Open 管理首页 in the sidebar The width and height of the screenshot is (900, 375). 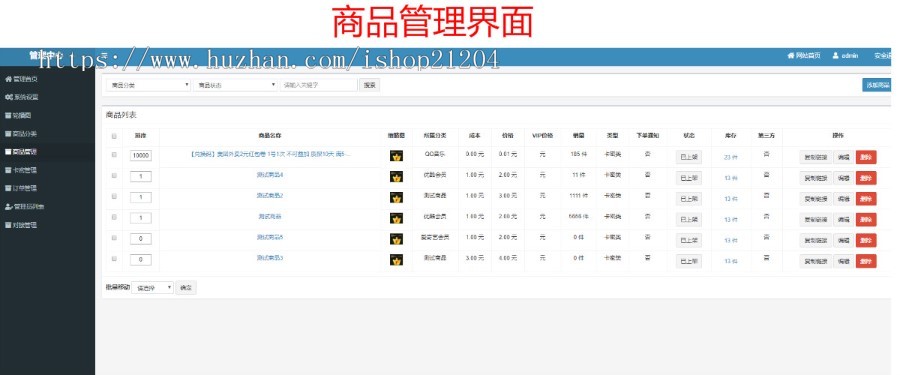21,79
